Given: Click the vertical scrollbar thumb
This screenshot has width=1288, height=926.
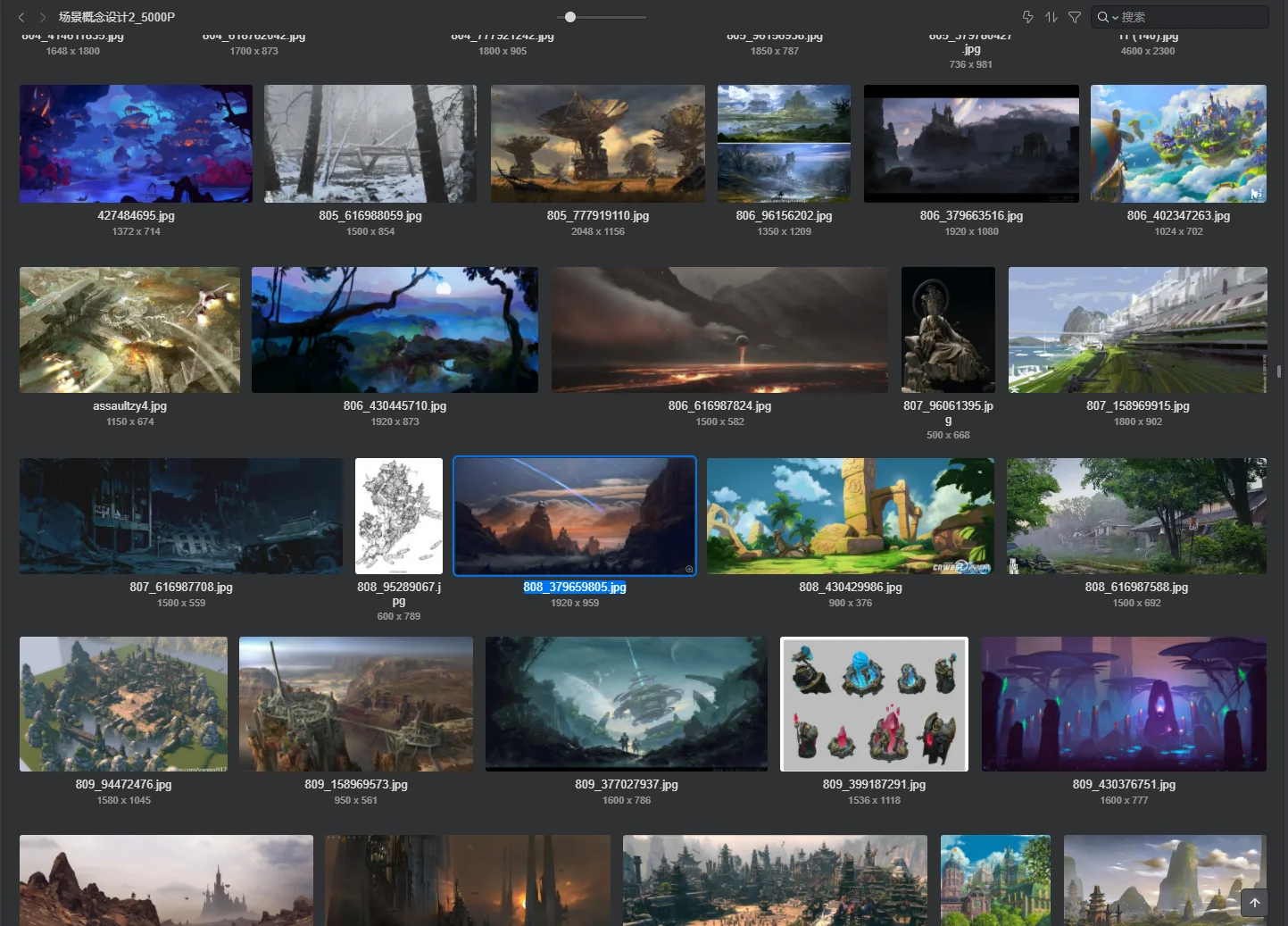Looking at the screenshot, I should point(1279,371).
